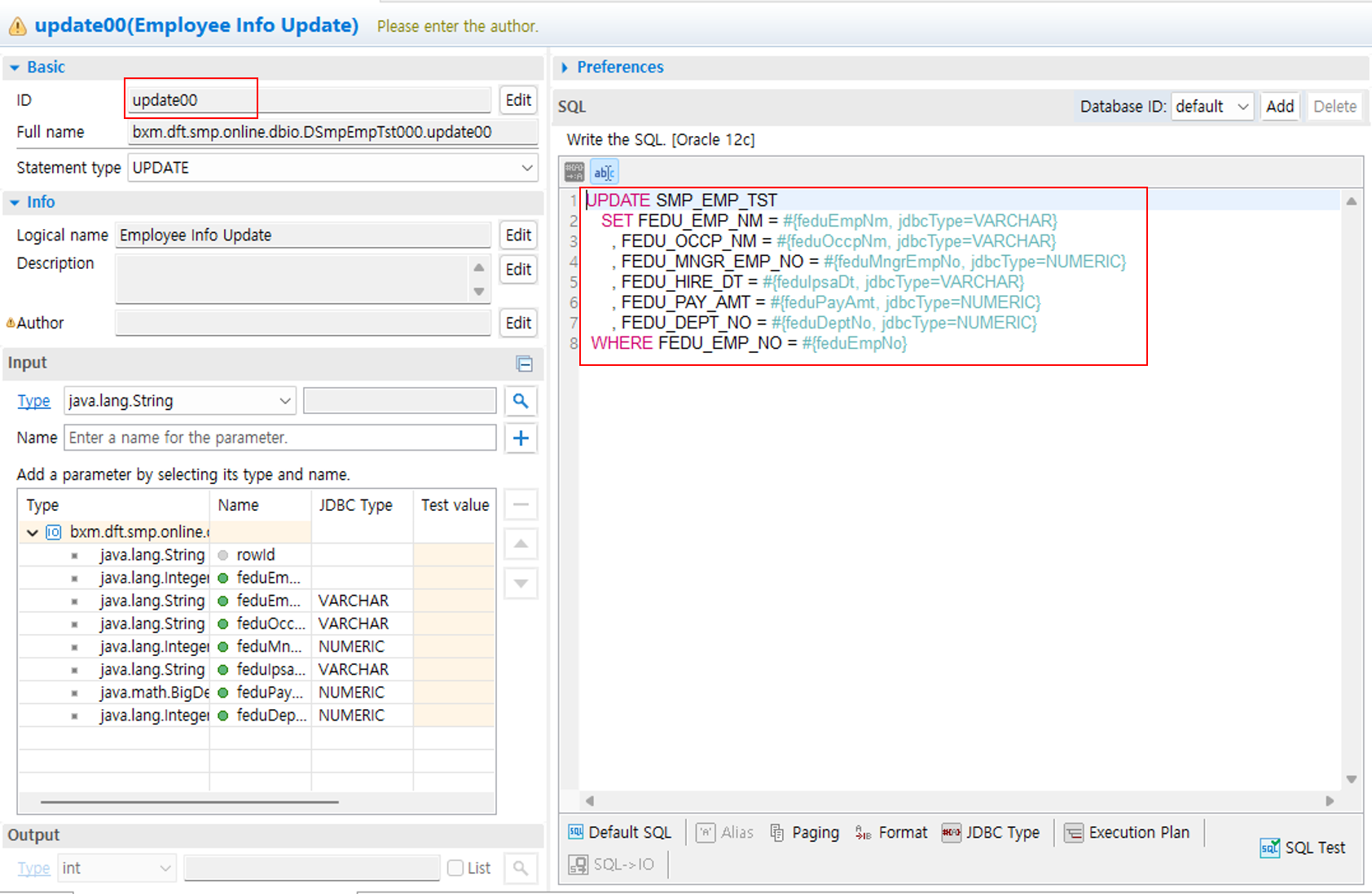
Task: Click the Edit button next to Author
Action: 518,323
